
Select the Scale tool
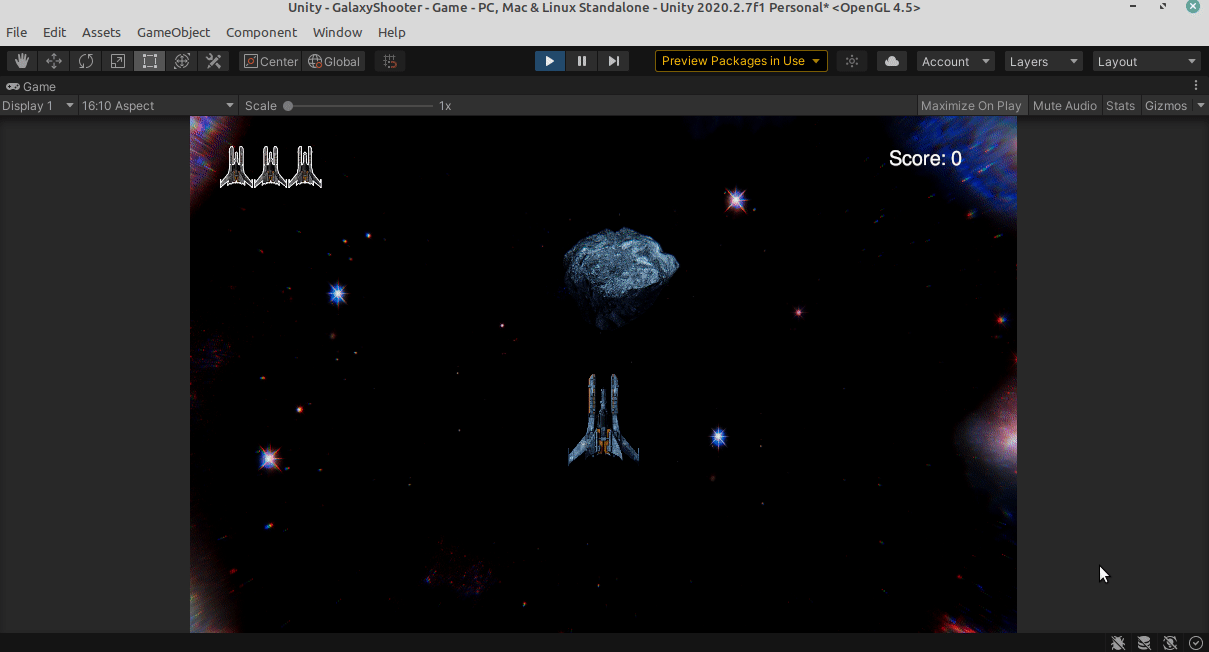click(118, 61)
